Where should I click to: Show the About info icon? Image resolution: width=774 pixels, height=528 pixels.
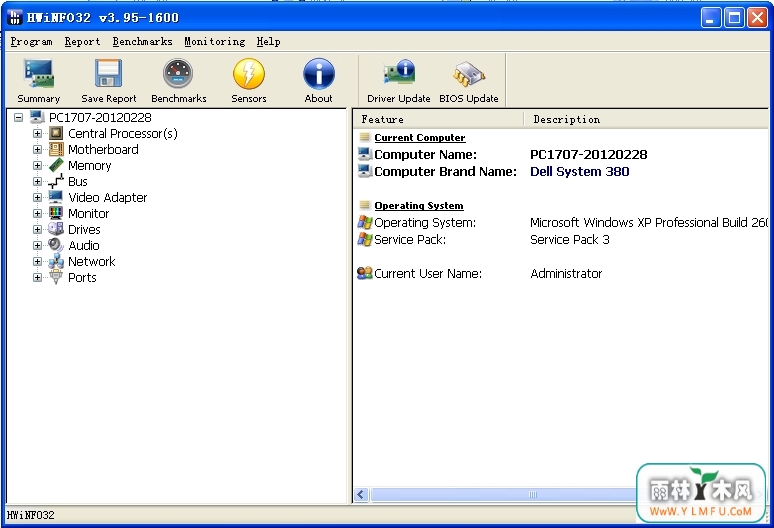coord(318,74)
